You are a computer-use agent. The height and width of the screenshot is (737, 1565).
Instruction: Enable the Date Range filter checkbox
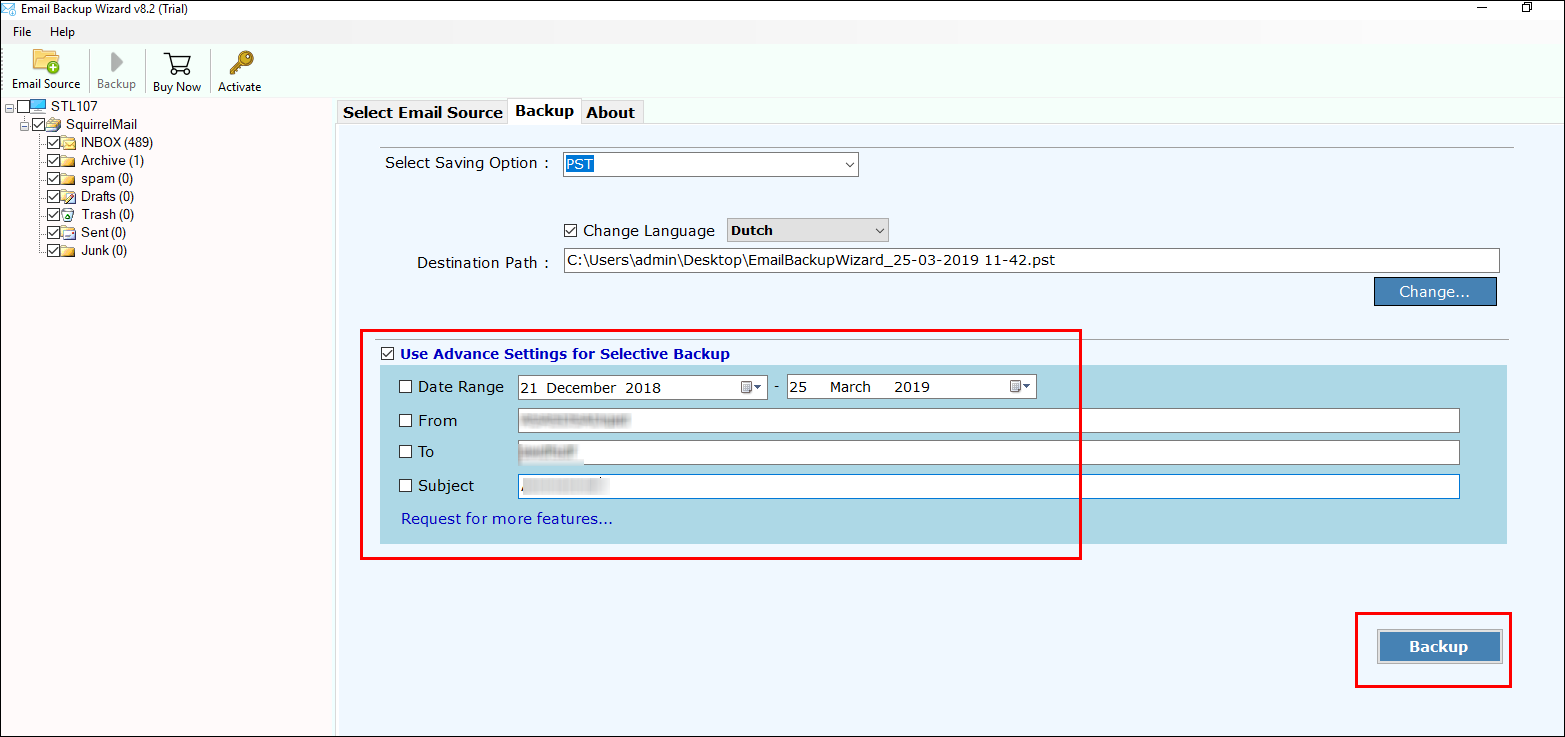tap(405, 387)
